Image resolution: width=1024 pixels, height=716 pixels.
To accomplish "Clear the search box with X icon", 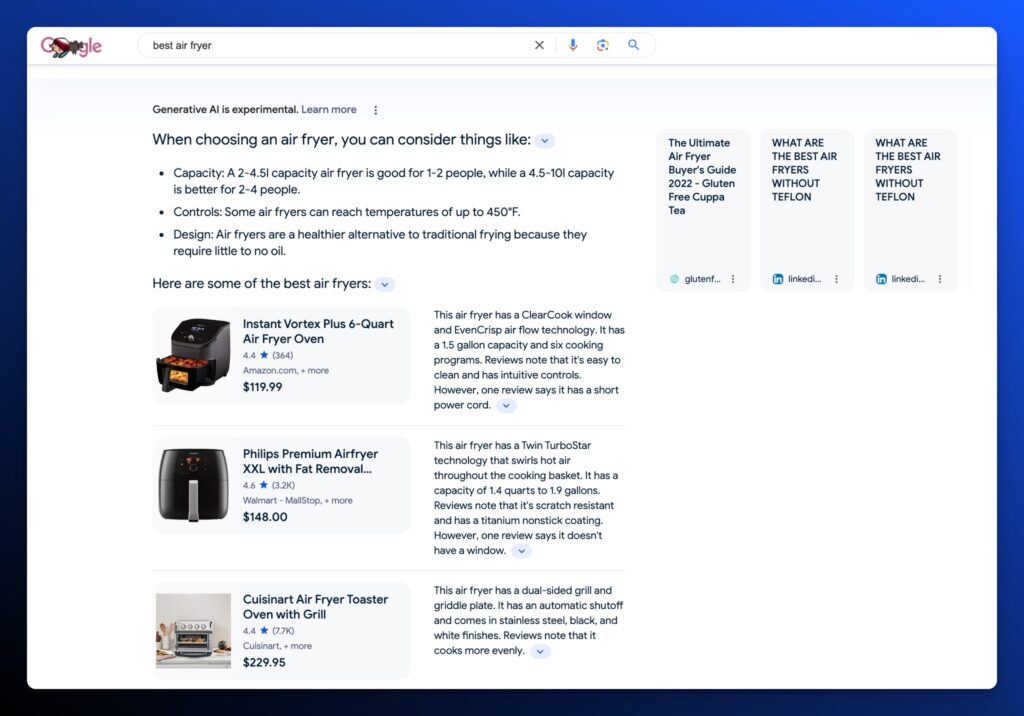I will pos(539,45).
